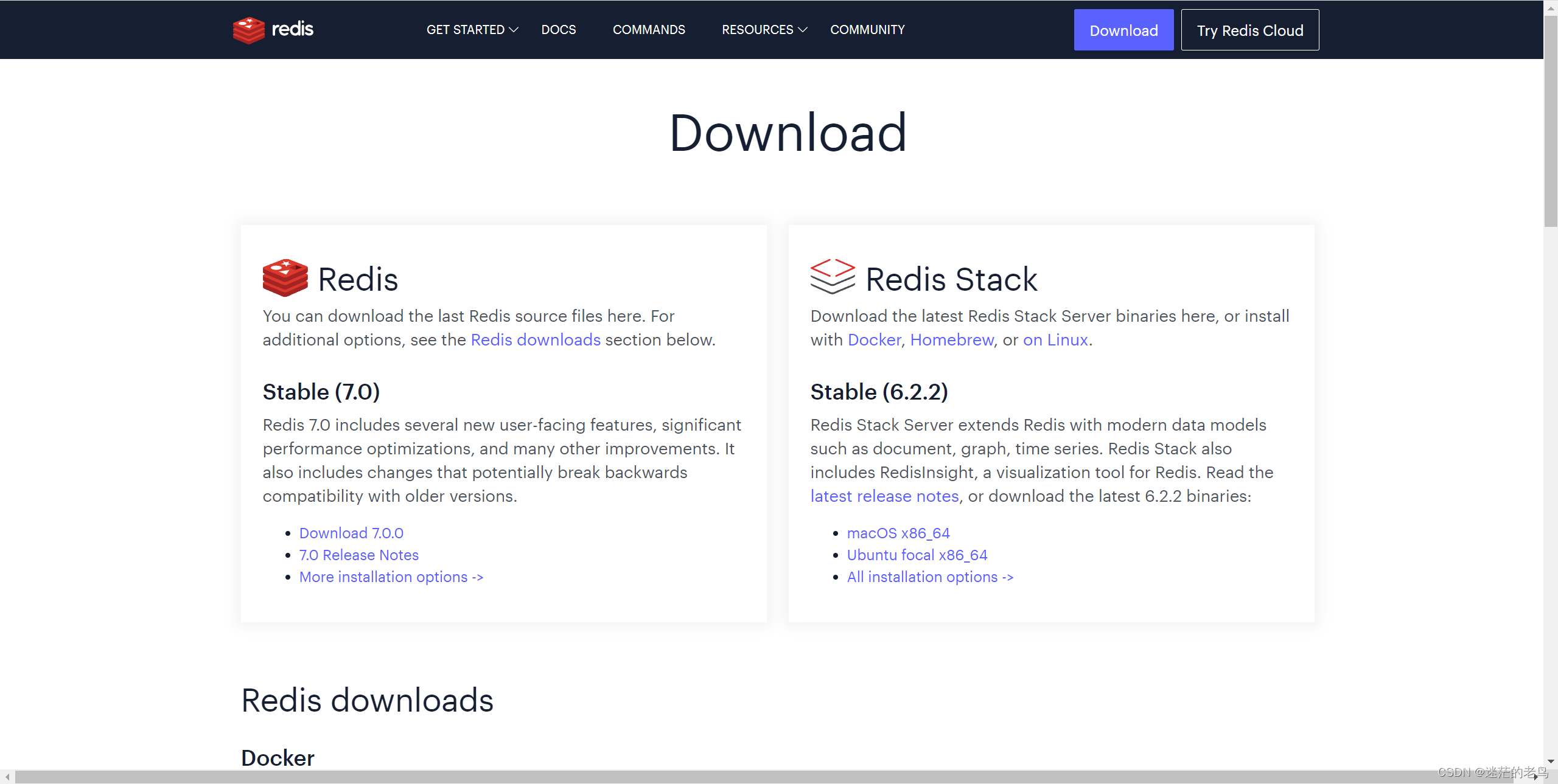Click scrollbar up arrow at top right
Image resolution: width=1558 pixels, height=784 pixels.
1551,9
